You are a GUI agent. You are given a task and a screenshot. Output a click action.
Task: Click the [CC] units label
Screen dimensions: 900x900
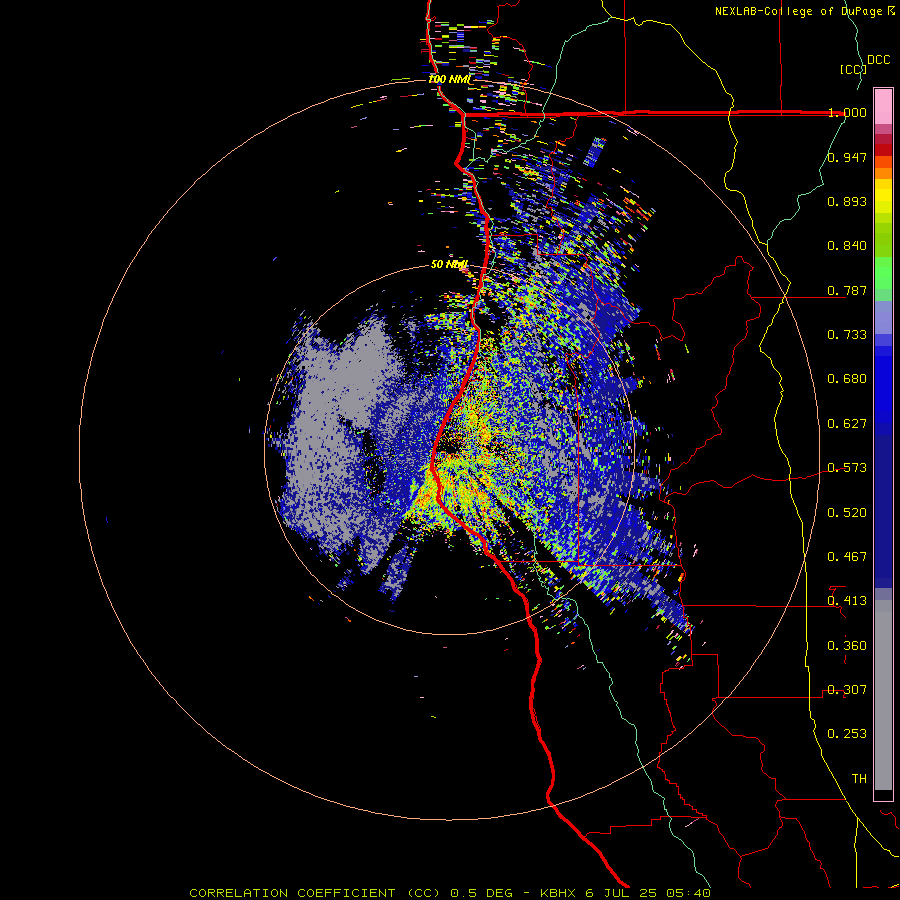853,69
